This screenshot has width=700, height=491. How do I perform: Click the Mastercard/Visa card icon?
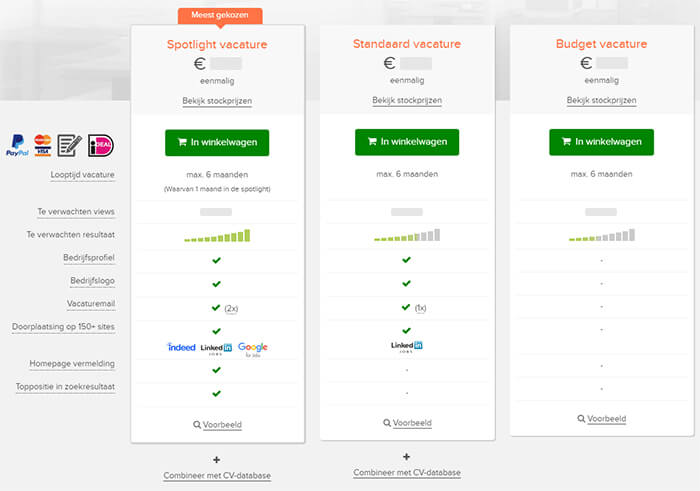(x=43, y=145)
